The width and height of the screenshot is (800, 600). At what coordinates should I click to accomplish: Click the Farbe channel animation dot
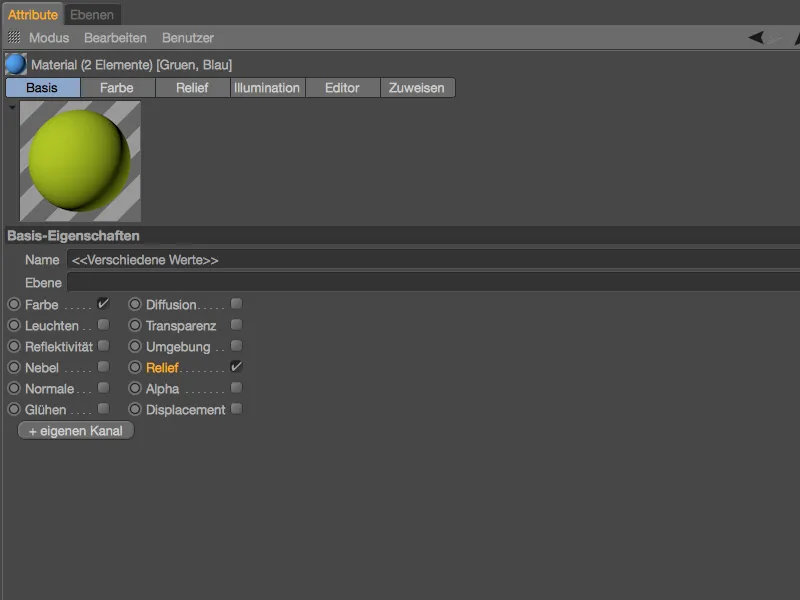tap(14, 305)
